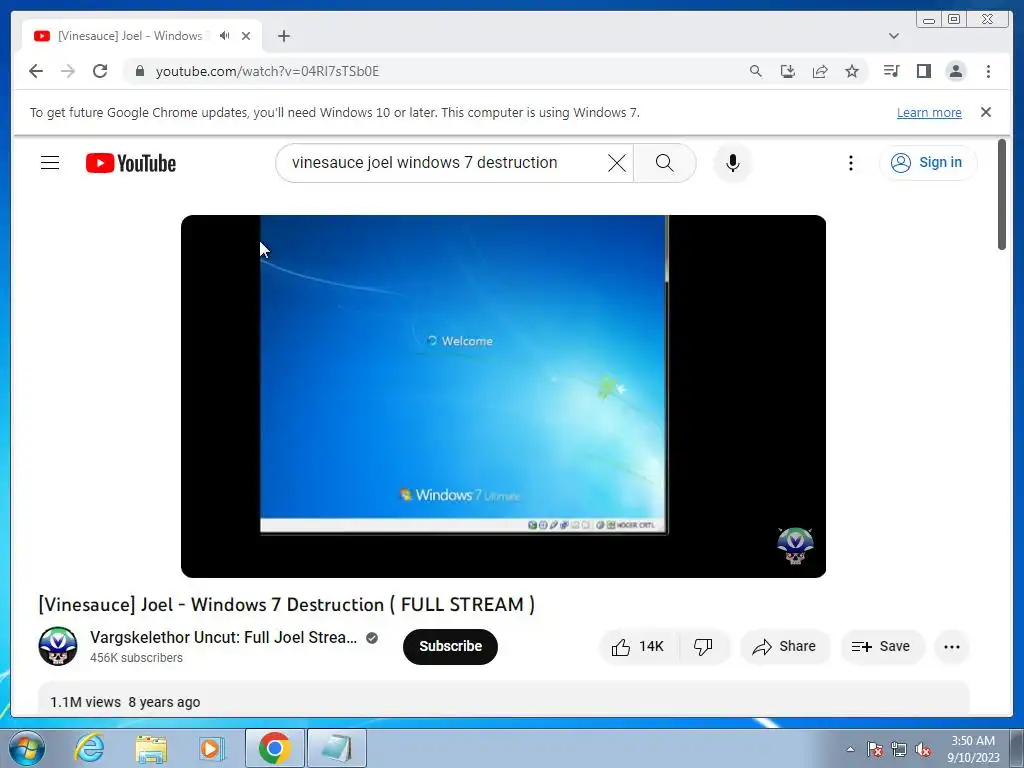Open the Chrome three-dot menu
This screenshot has height=768, width=1024.
[988, 71]
